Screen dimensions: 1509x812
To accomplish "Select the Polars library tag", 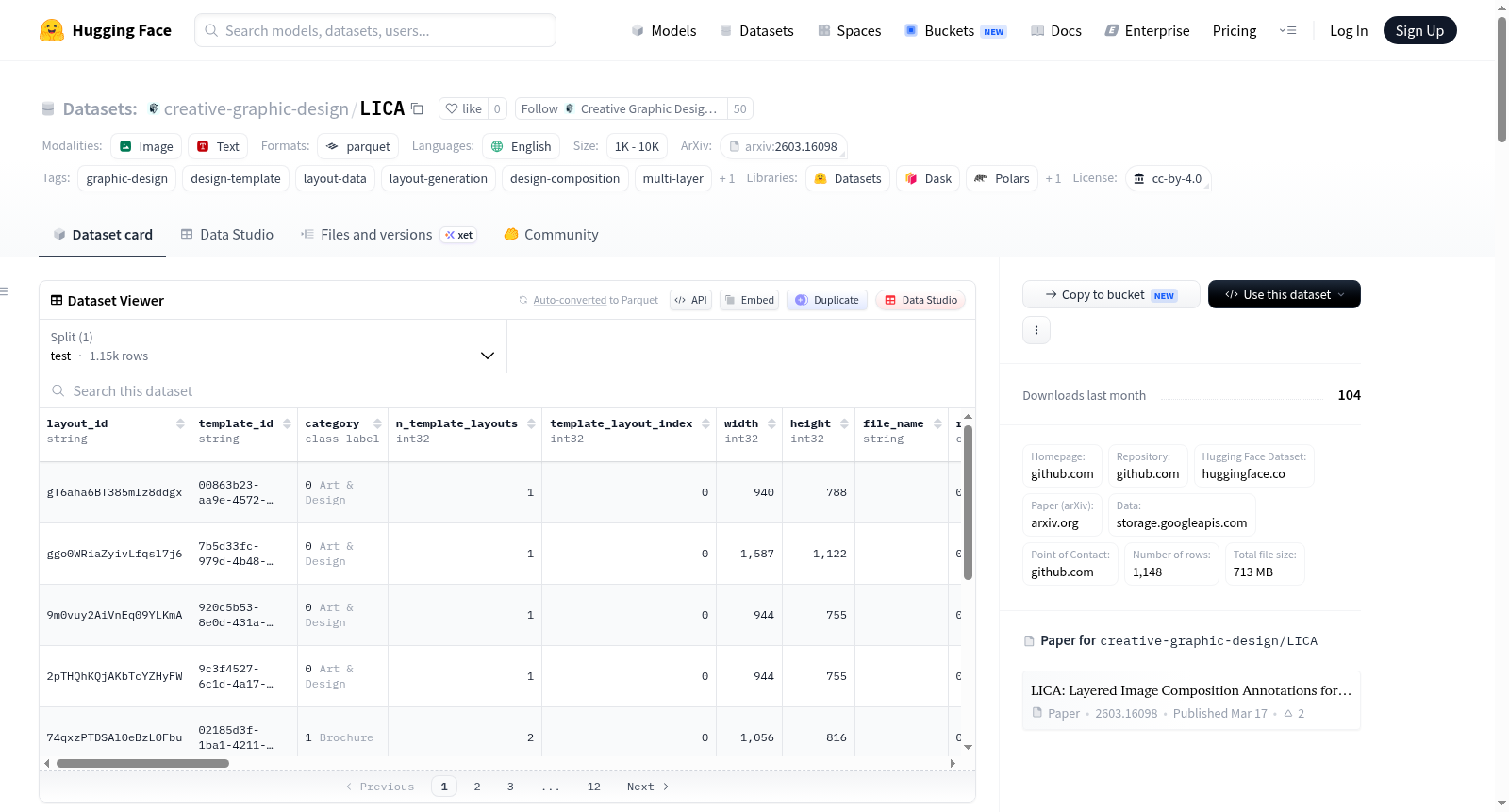I will [x=1002, y=178].
